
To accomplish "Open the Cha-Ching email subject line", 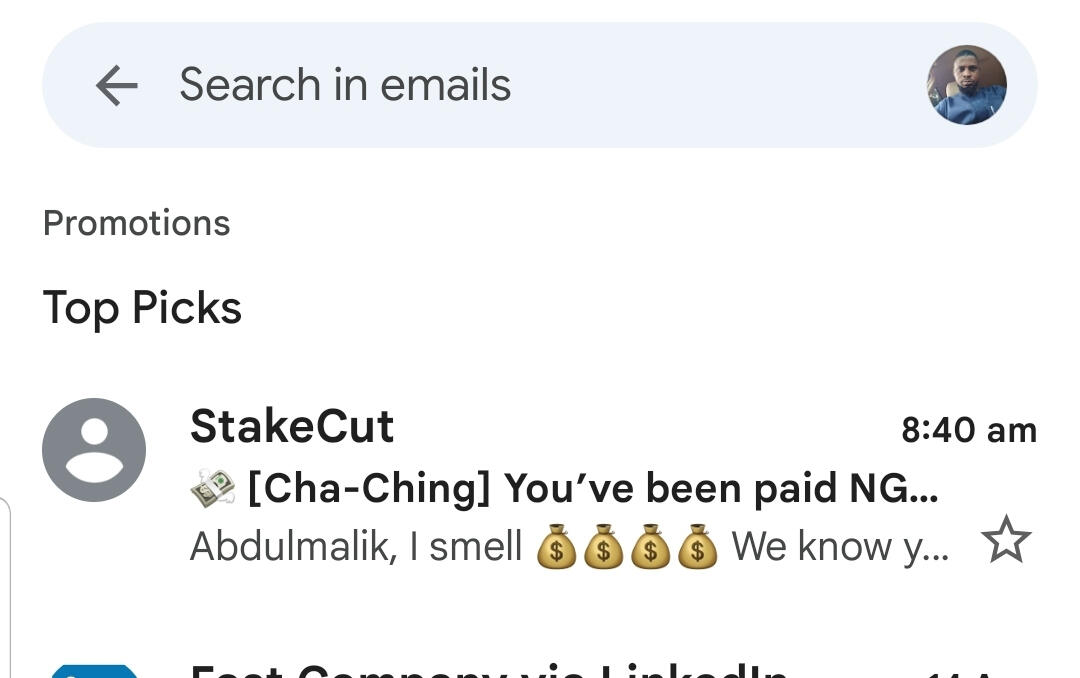I will [x=590, y=489].
